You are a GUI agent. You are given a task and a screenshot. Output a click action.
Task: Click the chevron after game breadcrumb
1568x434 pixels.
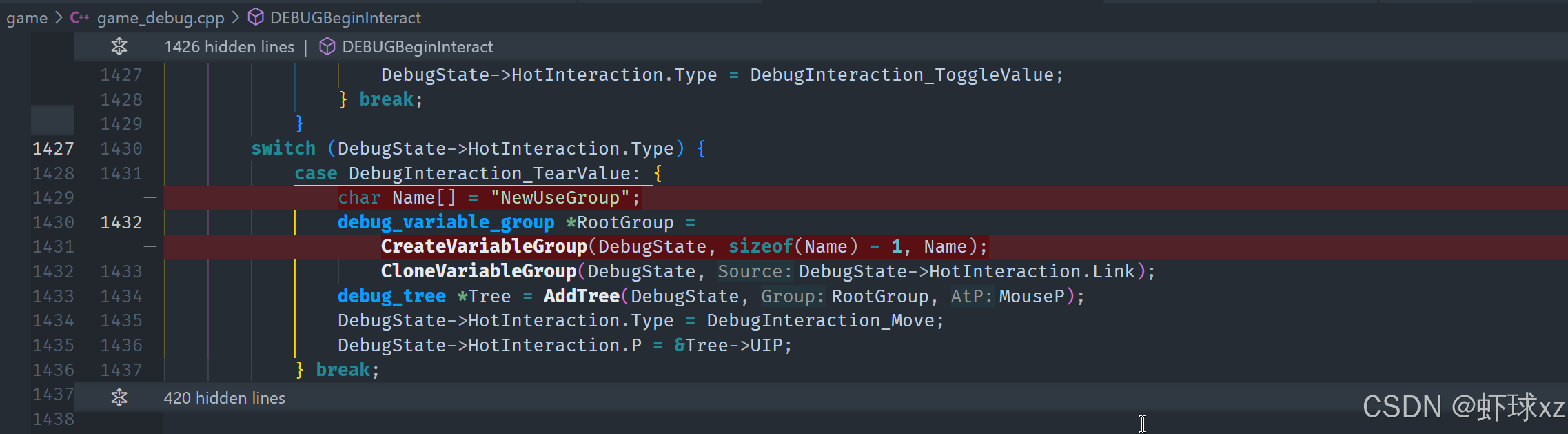(x=59, y=18)
